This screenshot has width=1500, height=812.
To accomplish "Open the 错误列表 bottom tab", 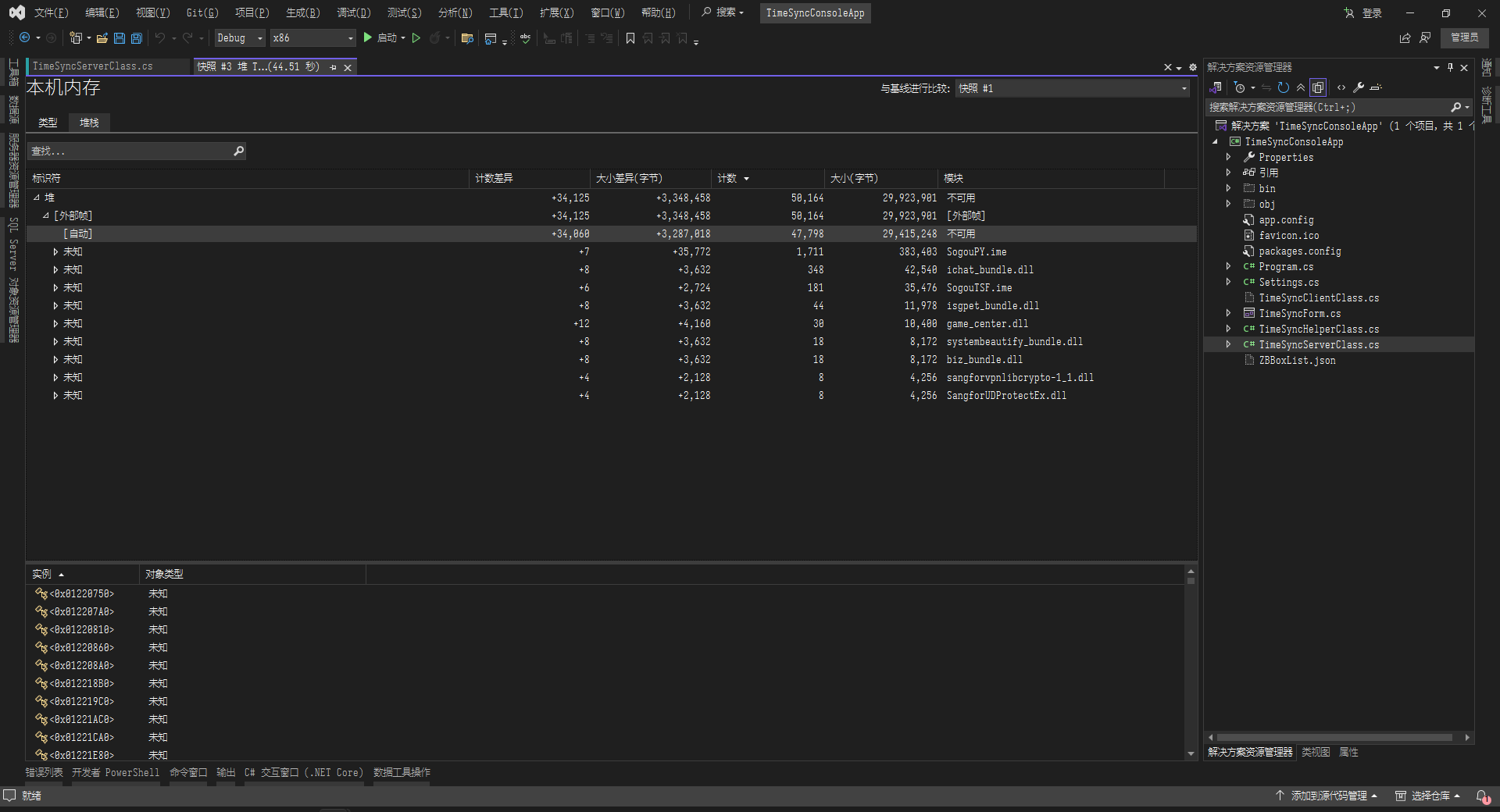I will tap(44, 772).
